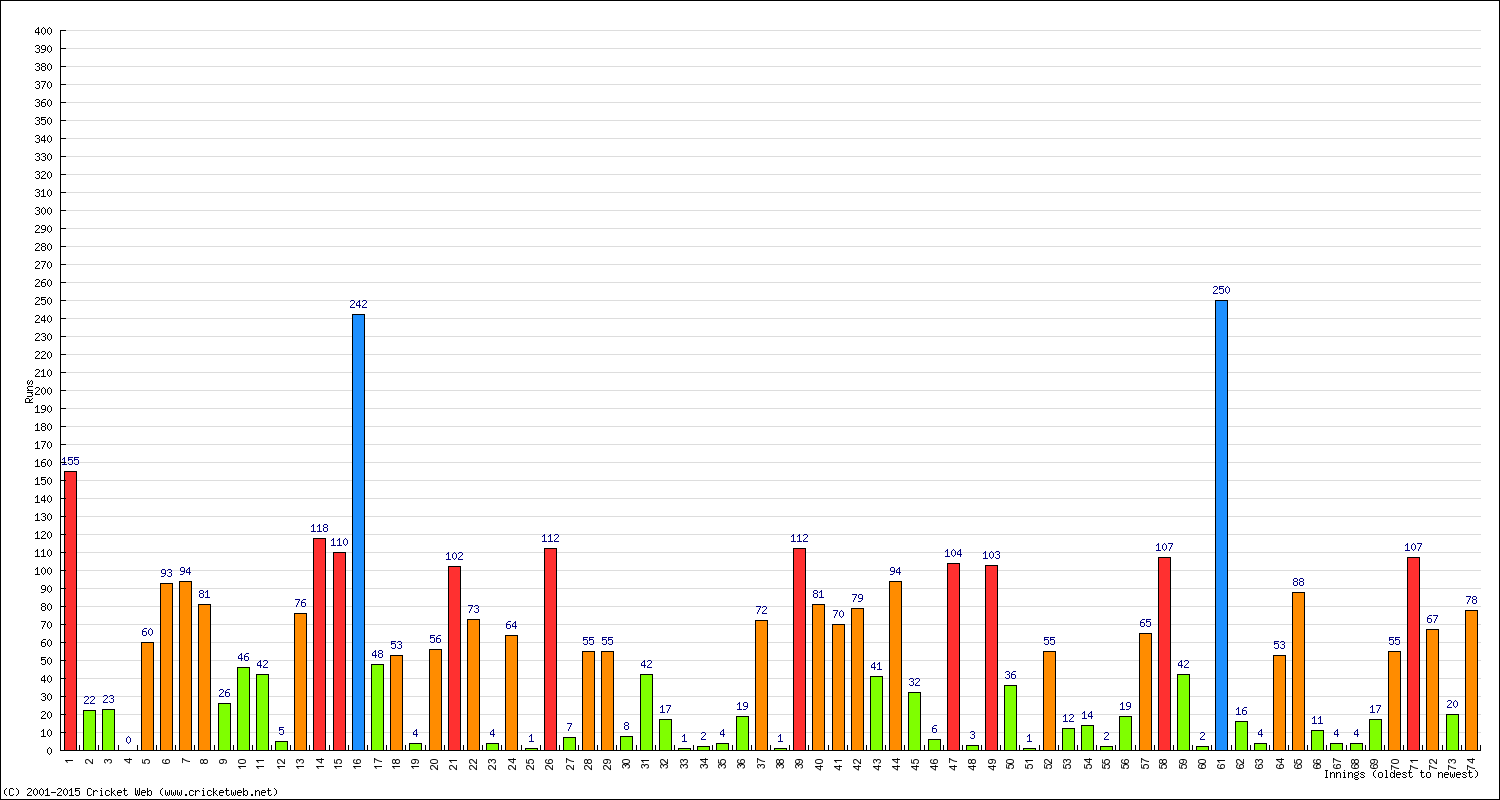Click the orange bar labeled 78 at innings 74
Image resolution: width=1500 pixels, height=800 pixels.
coord(1471,680)
